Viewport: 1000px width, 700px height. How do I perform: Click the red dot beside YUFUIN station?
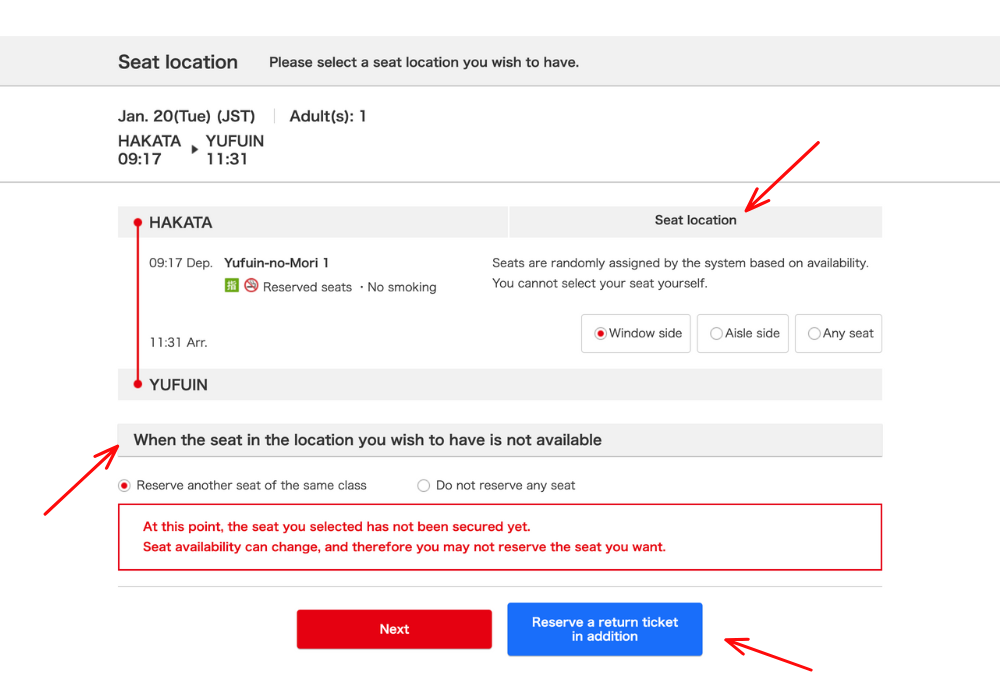(x=138, y=384)
